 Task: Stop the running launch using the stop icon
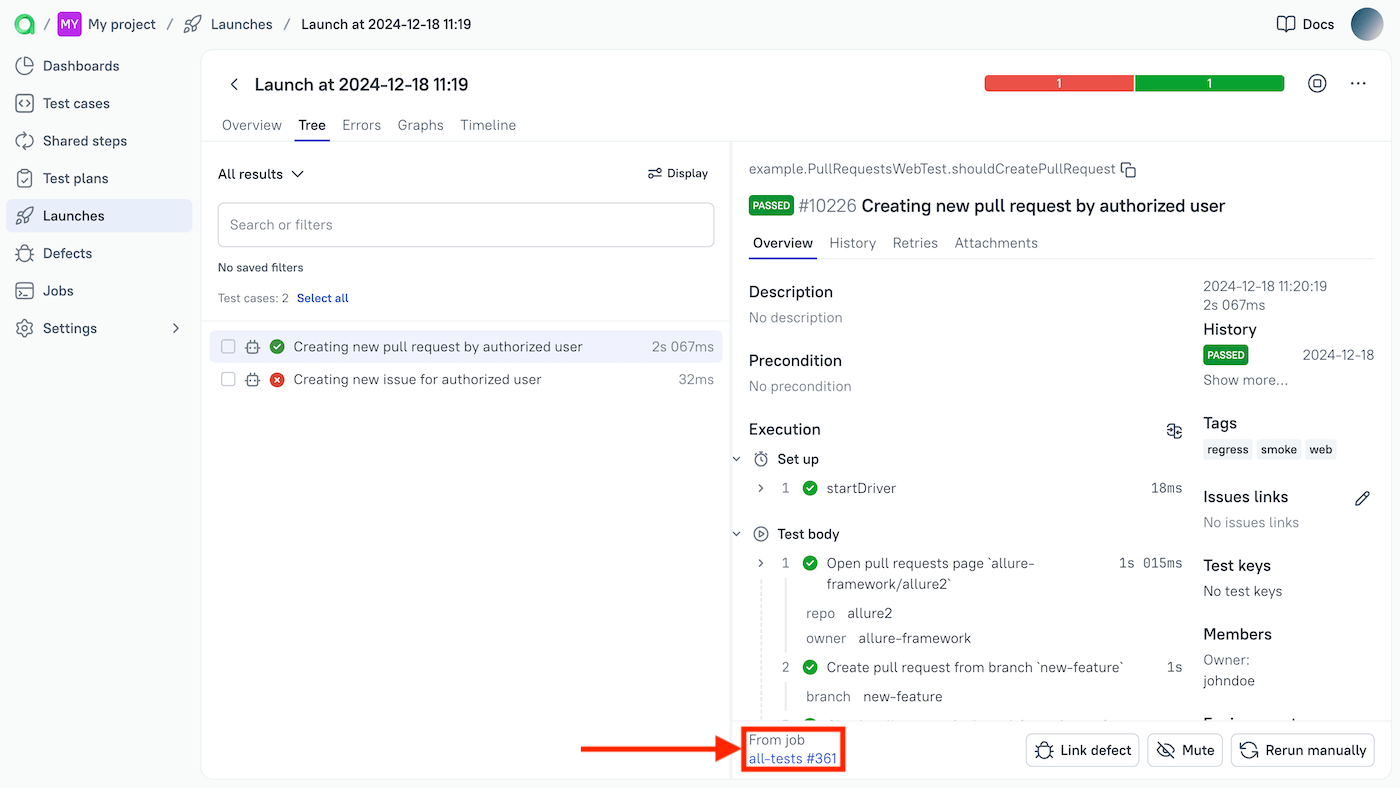point(1316,84)
